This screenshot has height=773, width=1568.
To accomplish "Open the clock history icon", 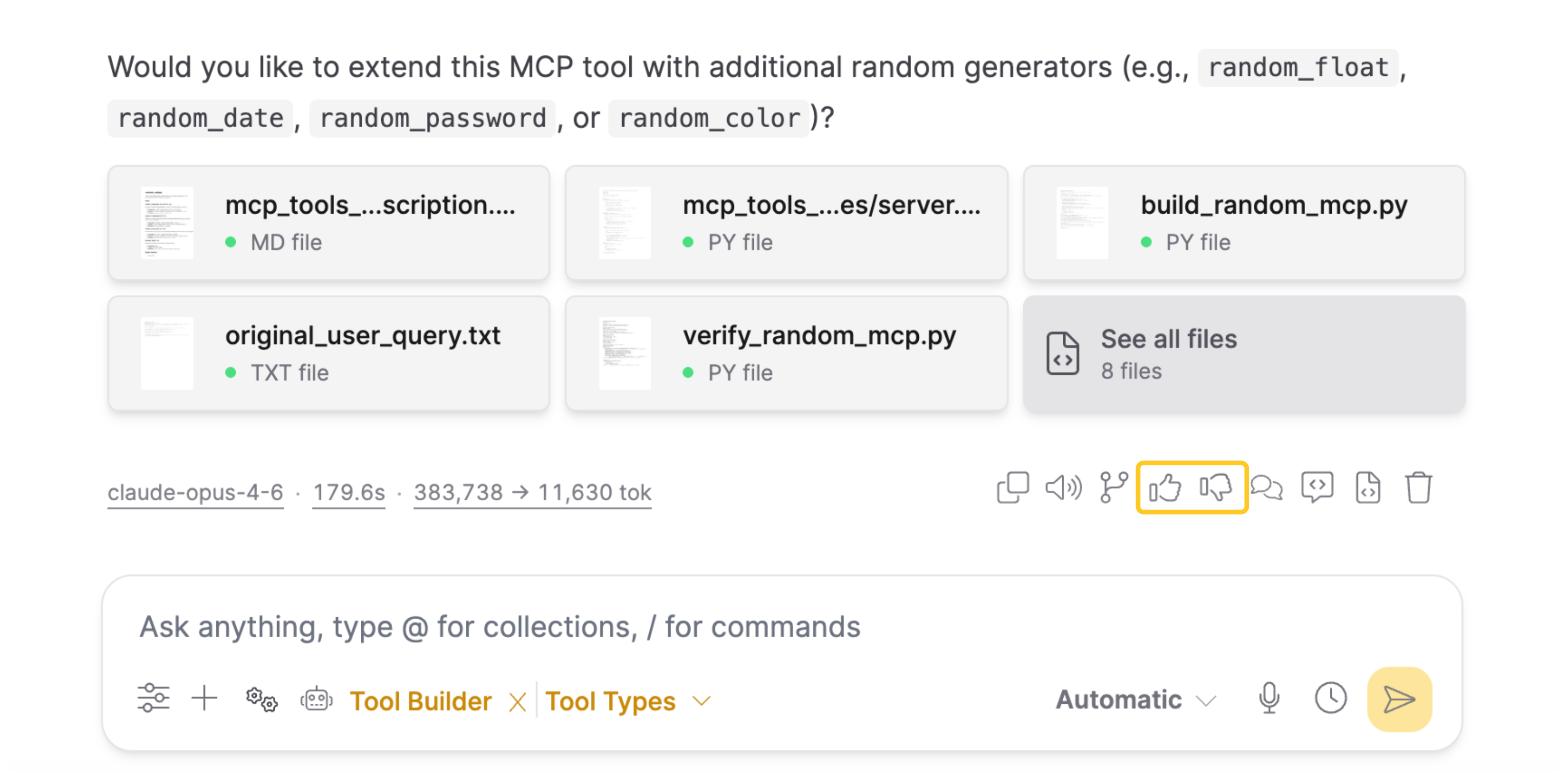I will pyautogui.click(x=1331, y=698).
